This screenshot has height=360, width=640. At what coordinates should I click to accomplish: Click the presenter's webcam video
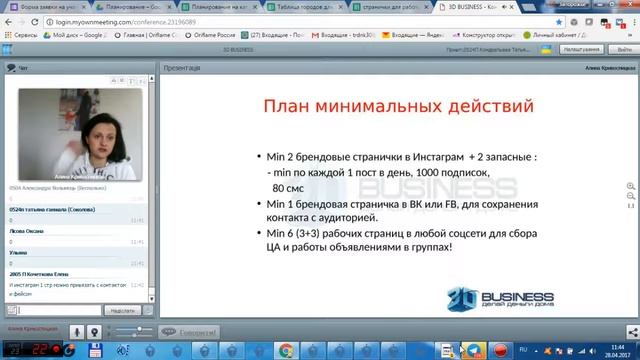80,135
